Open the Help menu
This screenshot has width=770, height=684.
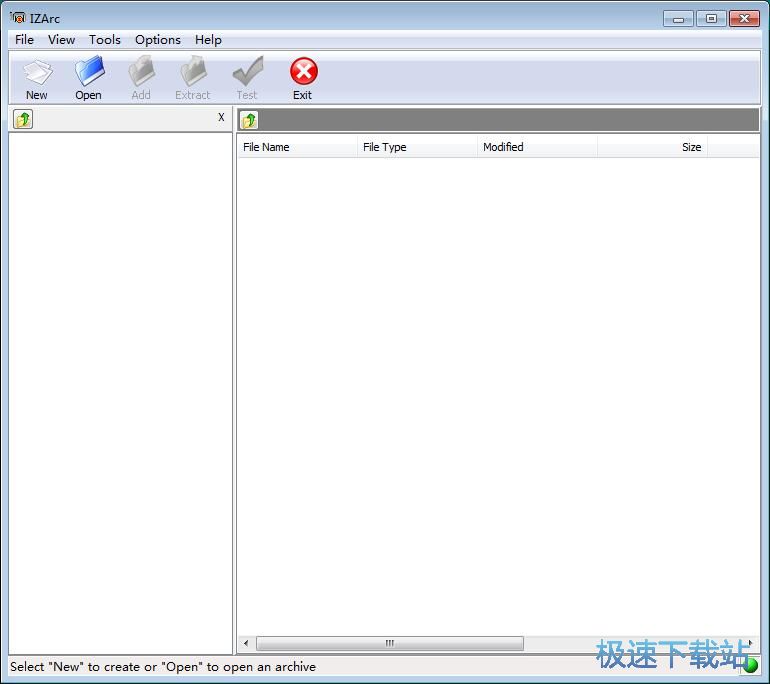pos(208,40)
